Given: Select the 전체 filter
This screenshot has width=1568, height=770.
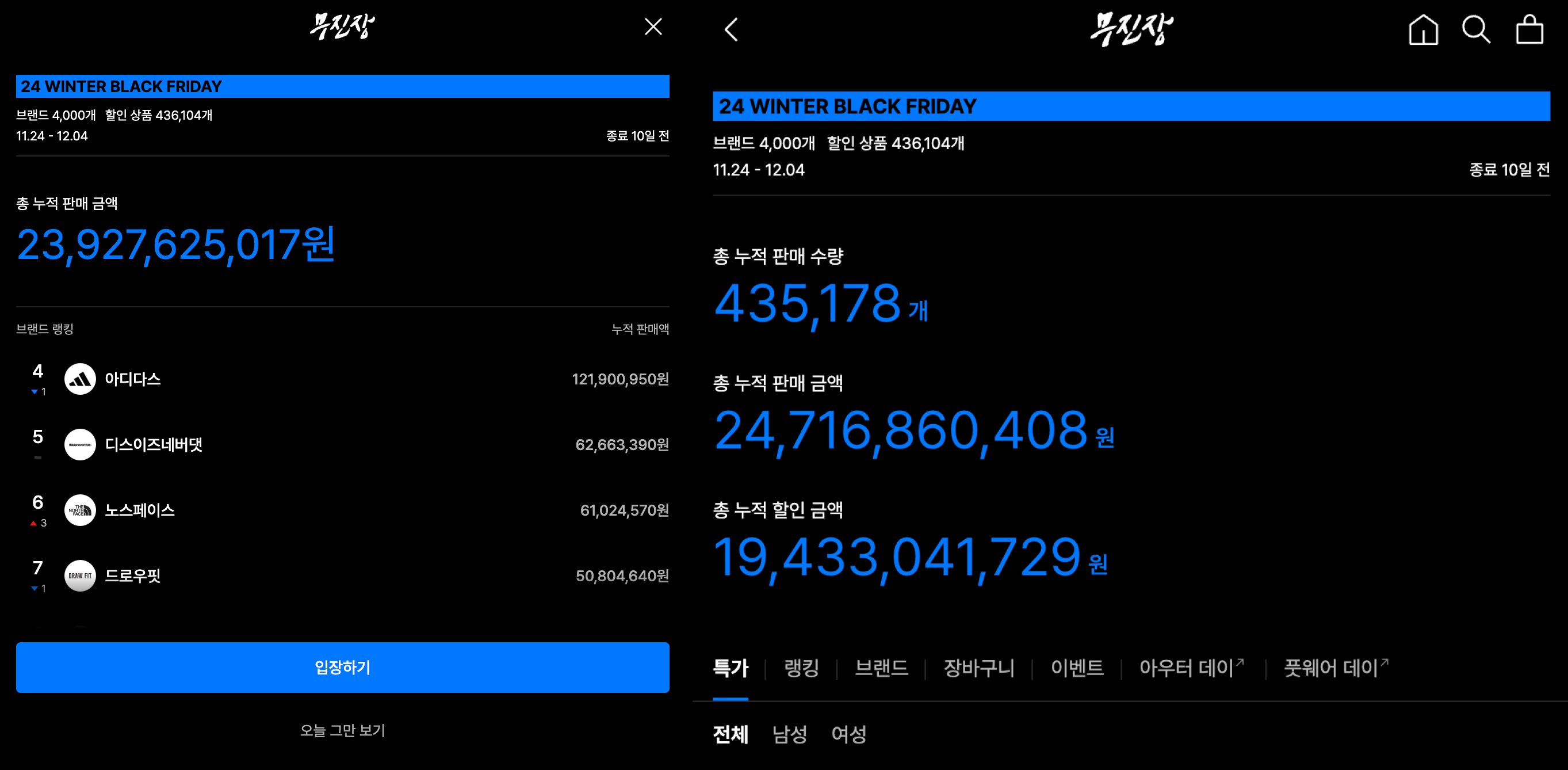Looking at the screenshot, I should tap(731, 734).
